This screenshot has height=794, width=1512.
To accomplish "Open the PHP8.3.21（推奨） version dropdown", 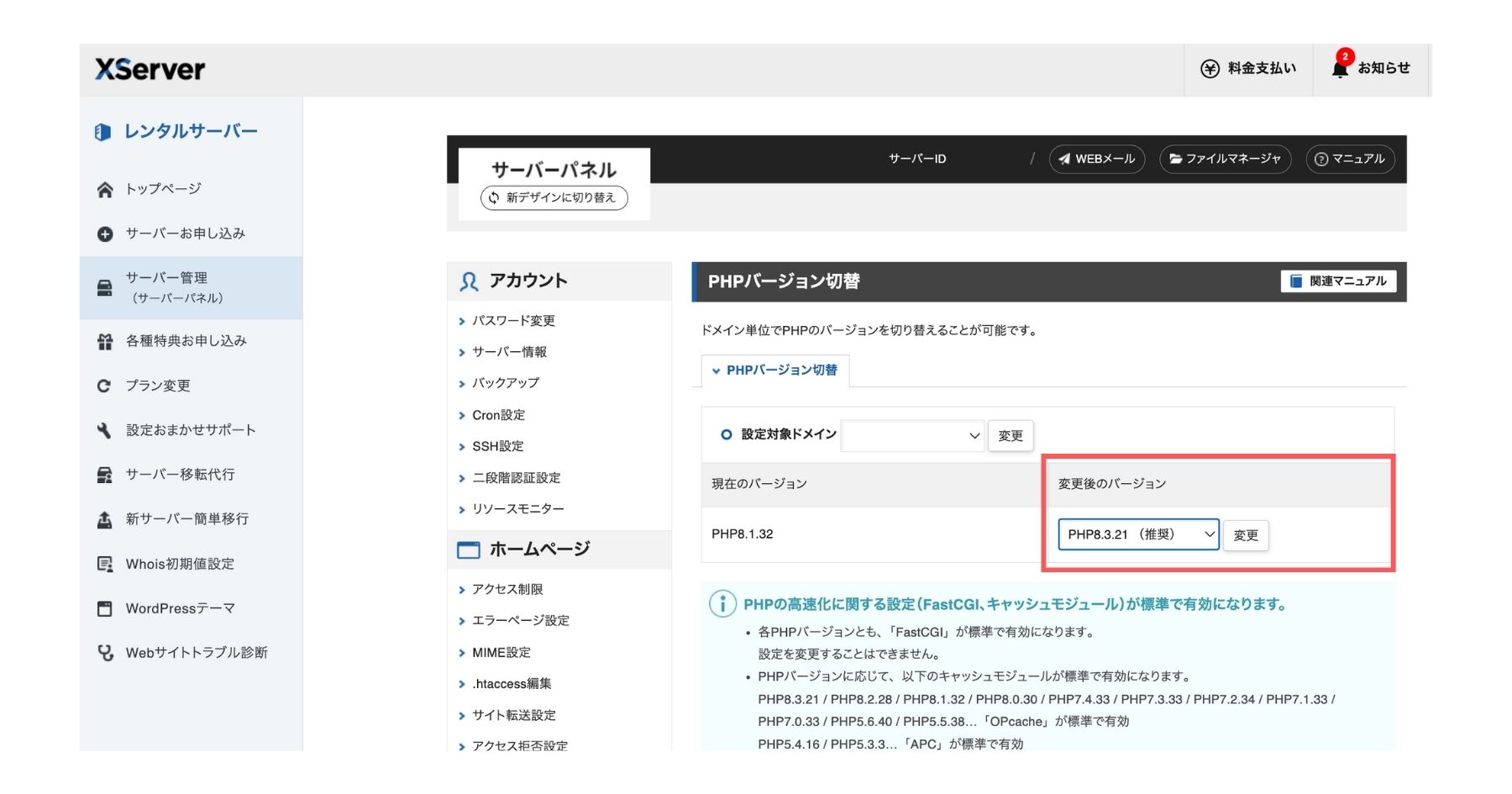I will [1138, 534].
